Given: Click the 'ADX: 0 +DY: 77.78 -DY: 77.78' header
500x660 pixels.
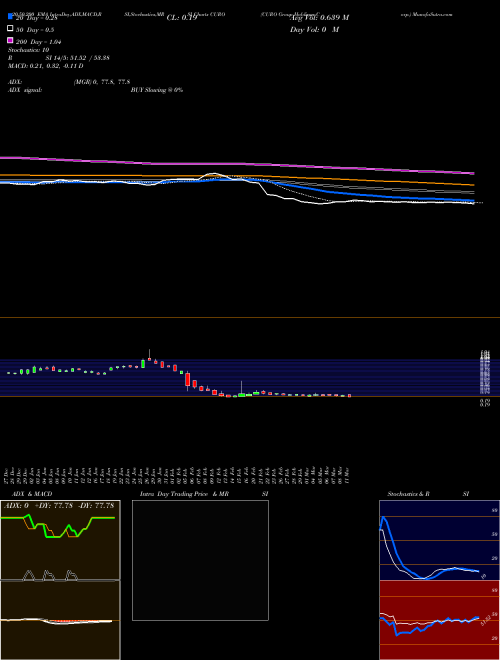Looking at the screenshot, I should (x=59, y=506).
